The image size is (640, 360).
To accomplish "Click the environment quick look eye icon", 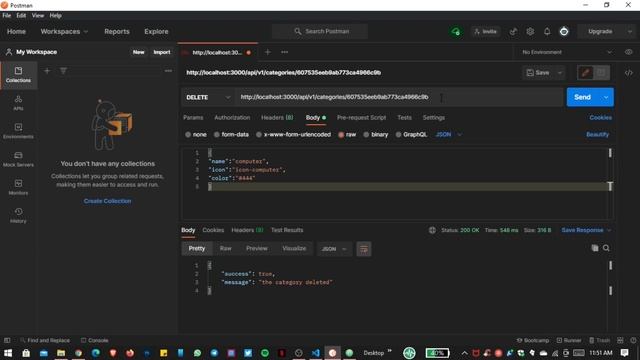I will (x=629, y=52).
